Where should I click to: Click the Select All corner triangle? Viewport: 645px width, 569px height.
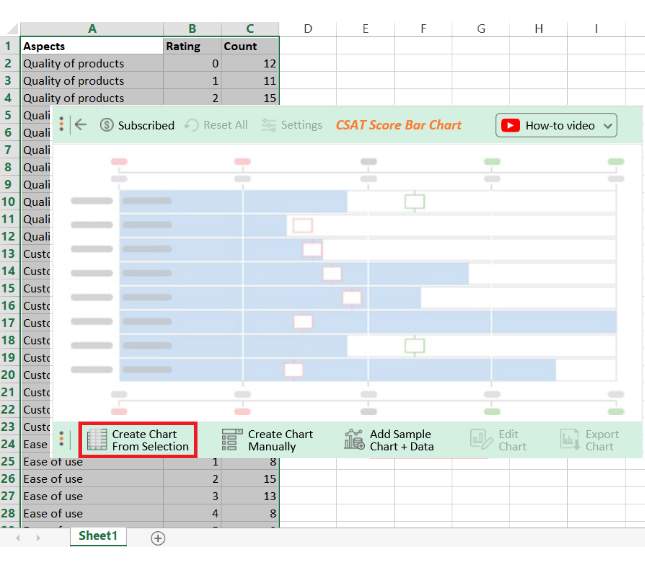pyautogui.click(x=12, y=29)
